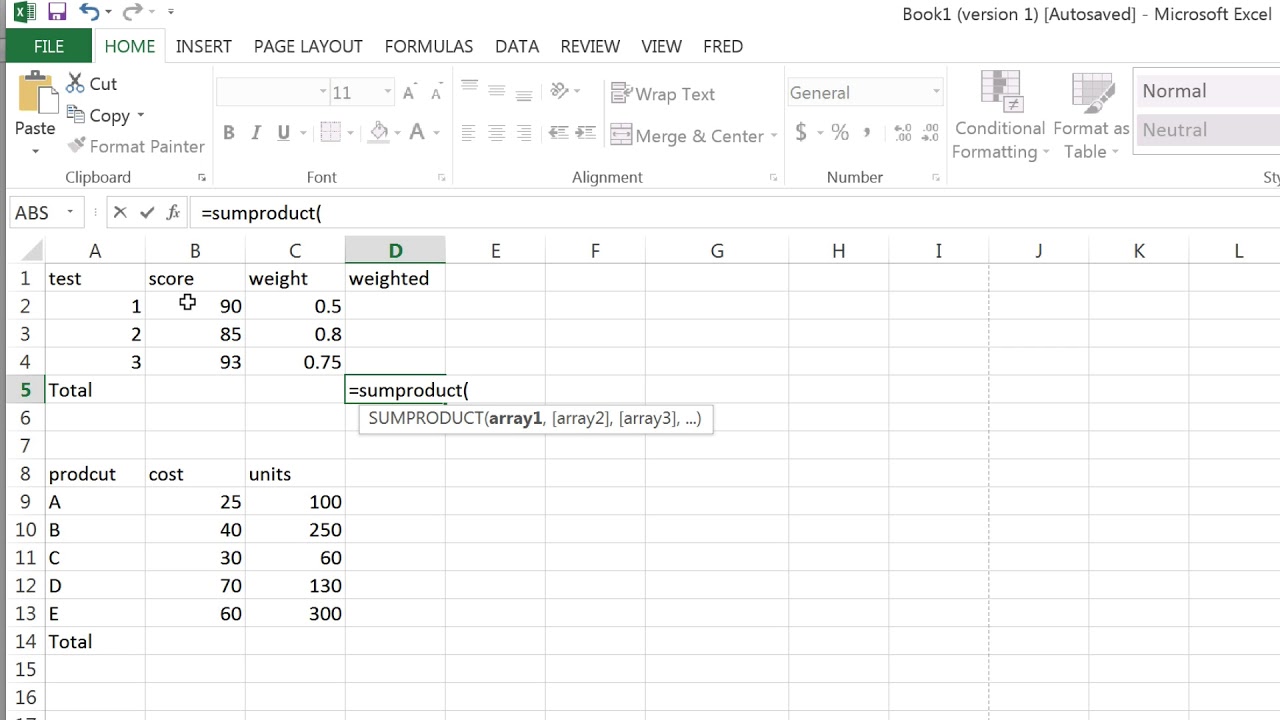Viewport: 1280px width, 720px height.
Task: Click the Orientation text-angle icon
Action: [x=560, y=91]
